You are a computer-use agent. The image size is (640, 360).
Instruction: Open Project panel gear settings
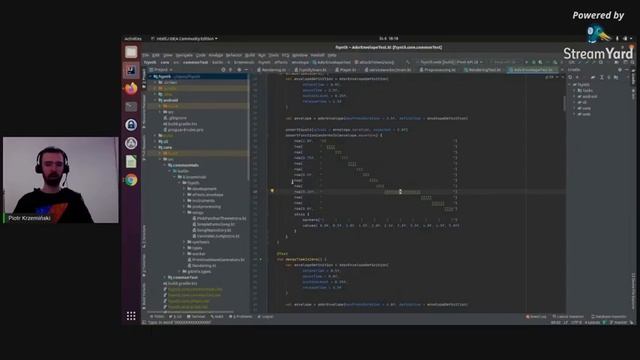pos(239,70)
